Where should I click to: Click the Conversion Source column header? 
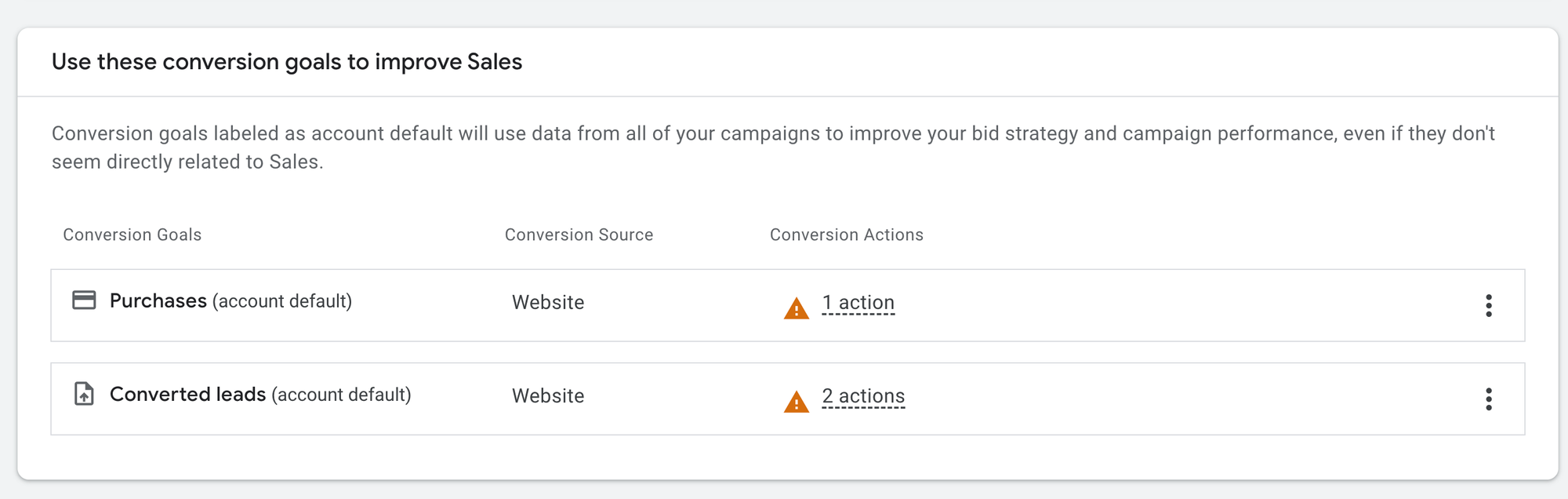pyautogui.click(x=579, y=235)
